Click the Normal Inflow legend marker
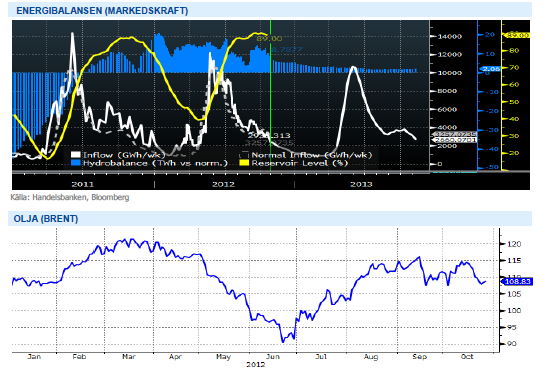548x382 pixels. 244,155
